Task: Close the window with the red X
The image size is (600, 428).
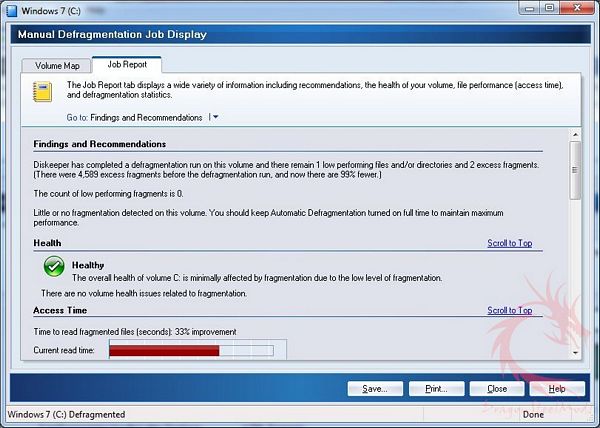Action: pos(577,8)
